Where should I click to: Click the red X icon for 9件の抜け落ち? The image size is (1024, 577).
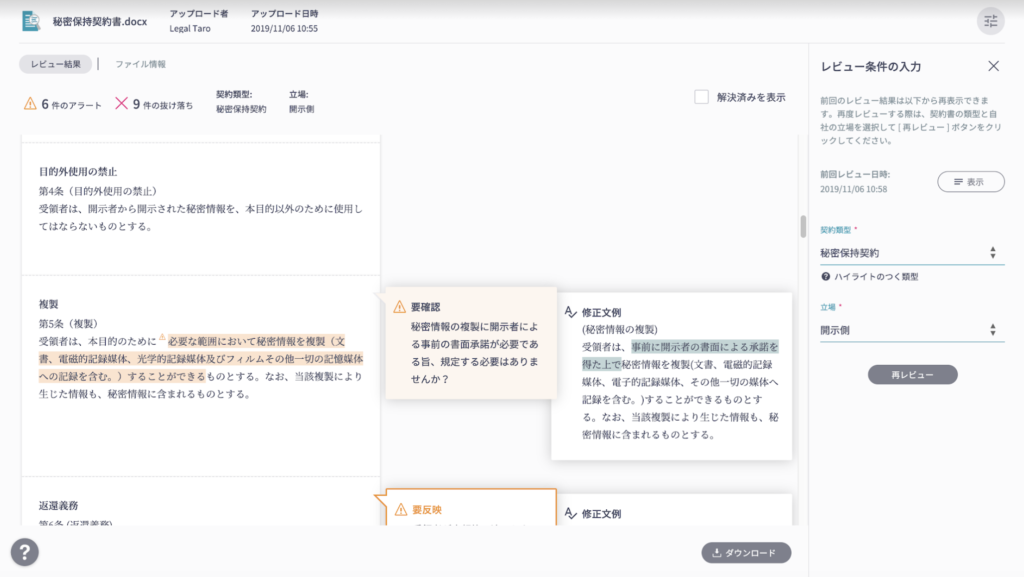click(x=122, y=103)
